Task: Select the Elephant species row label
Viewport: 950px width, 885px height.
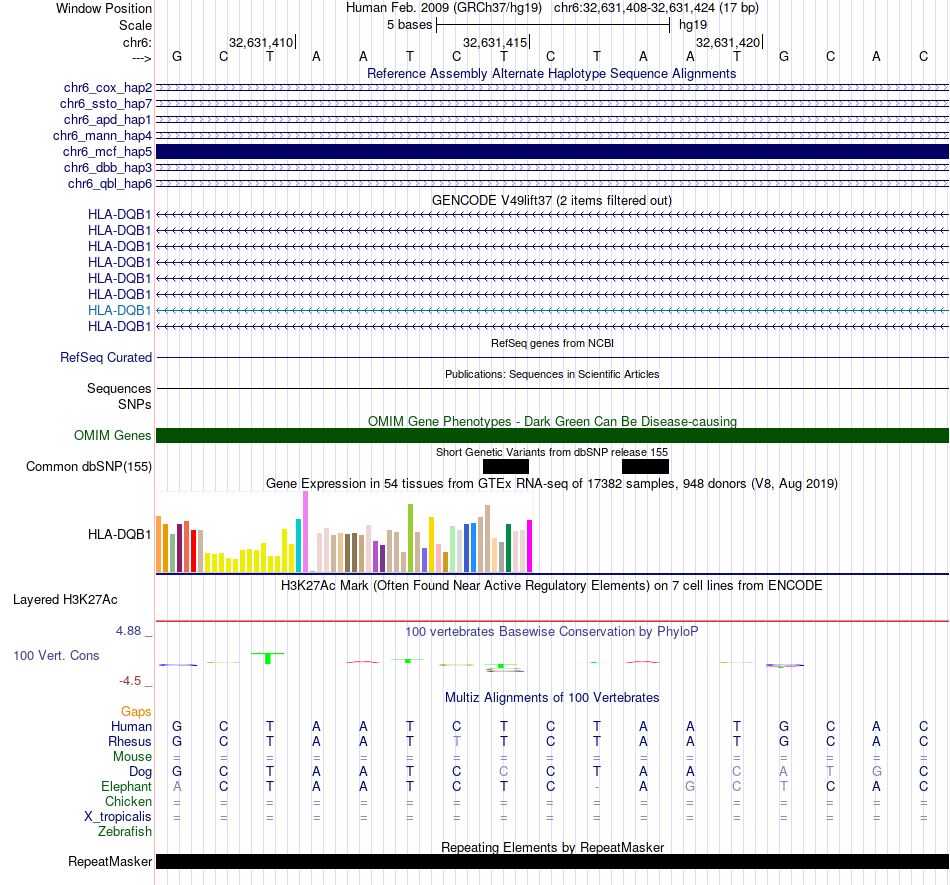Action: tap(126, 786)
